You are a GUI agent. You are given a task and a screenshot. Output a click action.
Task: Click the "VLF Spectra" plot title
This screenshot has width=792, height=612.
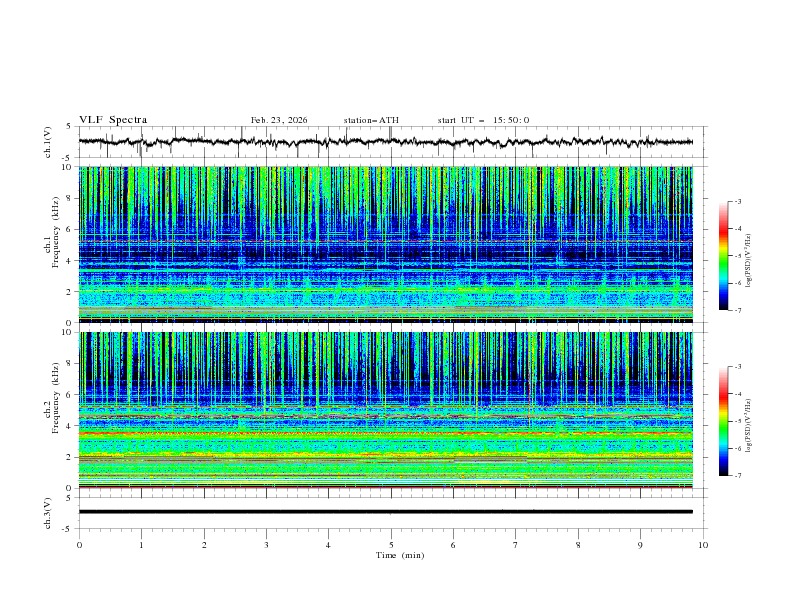tap(113, 120)
